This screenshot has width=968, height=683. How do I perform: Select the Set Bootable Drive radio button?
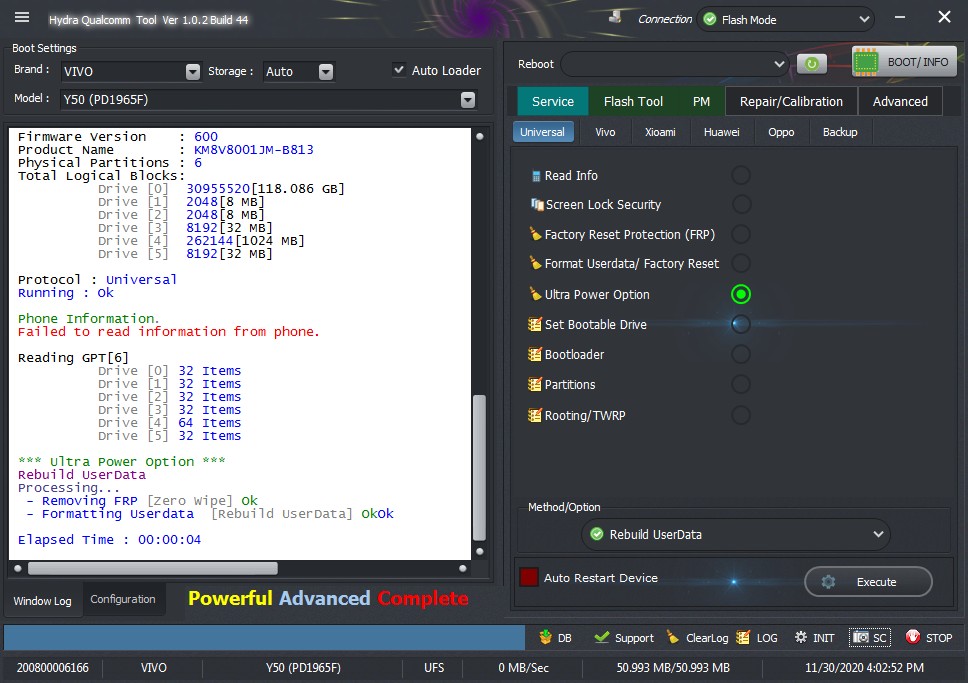coord(741,324)
